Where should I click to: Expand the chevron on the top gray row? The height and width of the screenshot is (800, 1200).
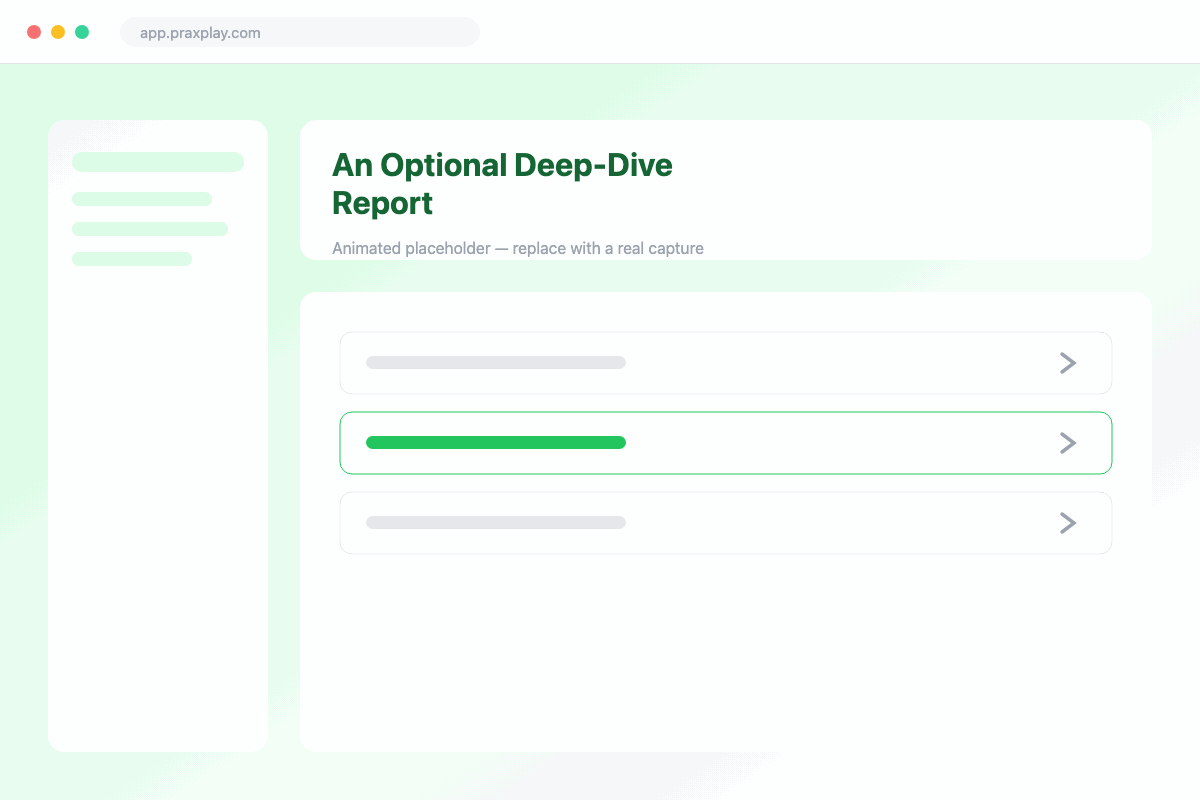pyautogui.click(x=1068, y=363)
